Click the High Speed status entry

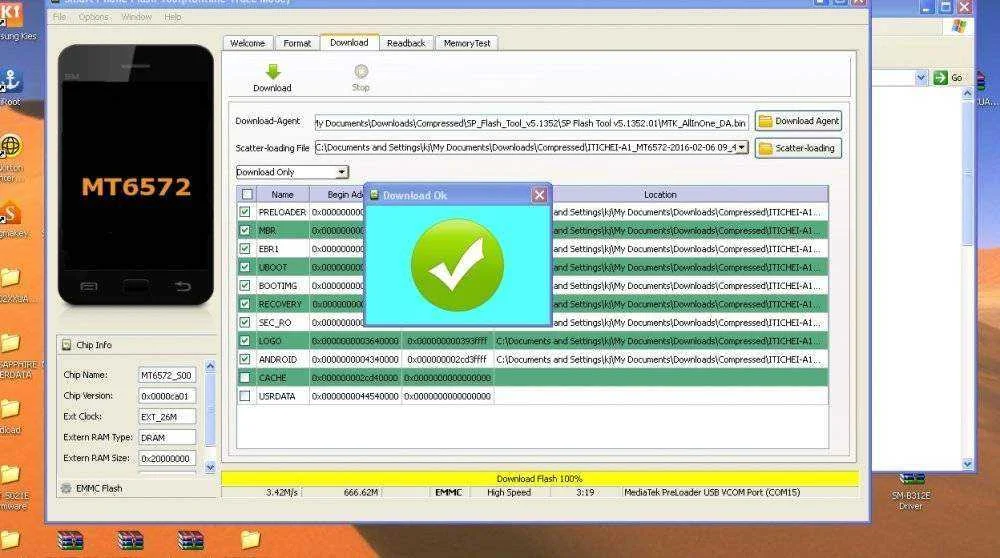click(509, 492)
